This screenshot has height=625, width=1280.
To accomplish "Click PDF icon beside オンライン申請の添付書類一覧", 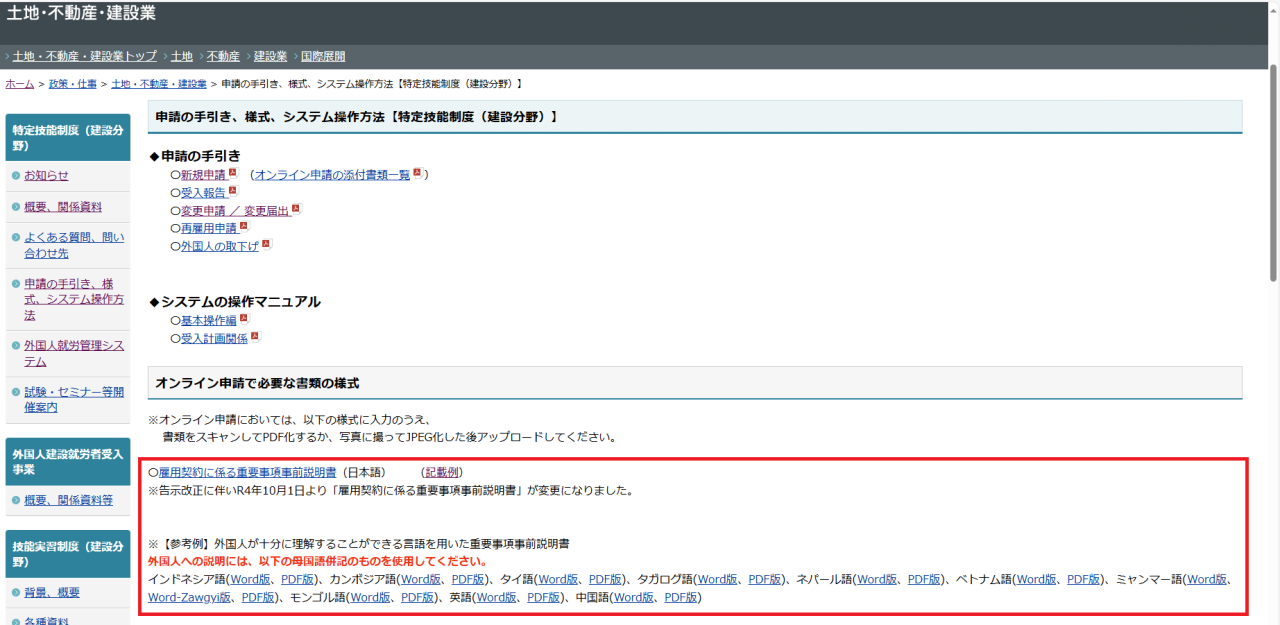I will tap(417, 173).
